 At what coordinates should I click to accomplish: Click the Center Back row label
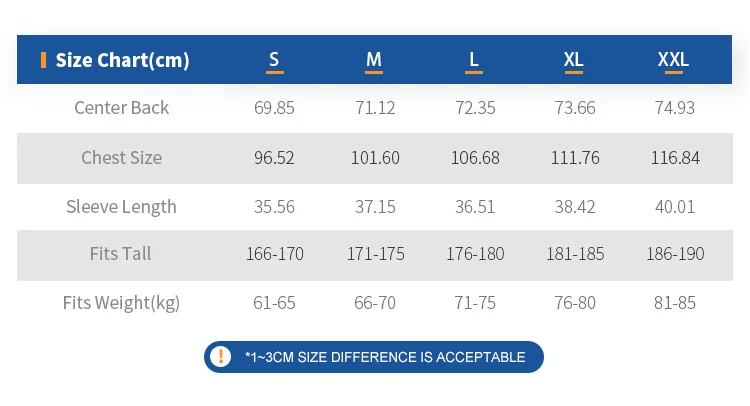(122, 108)
